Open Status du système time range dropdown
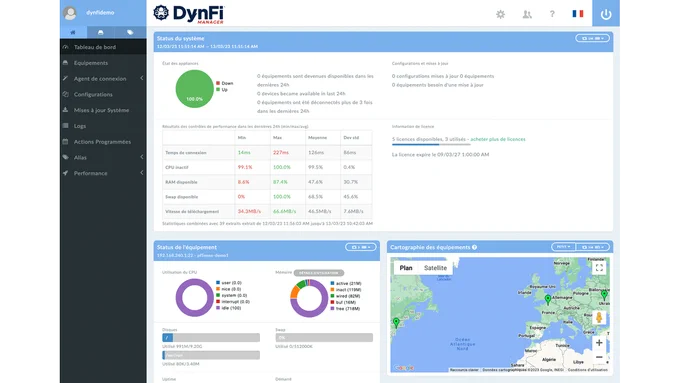Screen dimensions: 680x383 pos(592,38)
